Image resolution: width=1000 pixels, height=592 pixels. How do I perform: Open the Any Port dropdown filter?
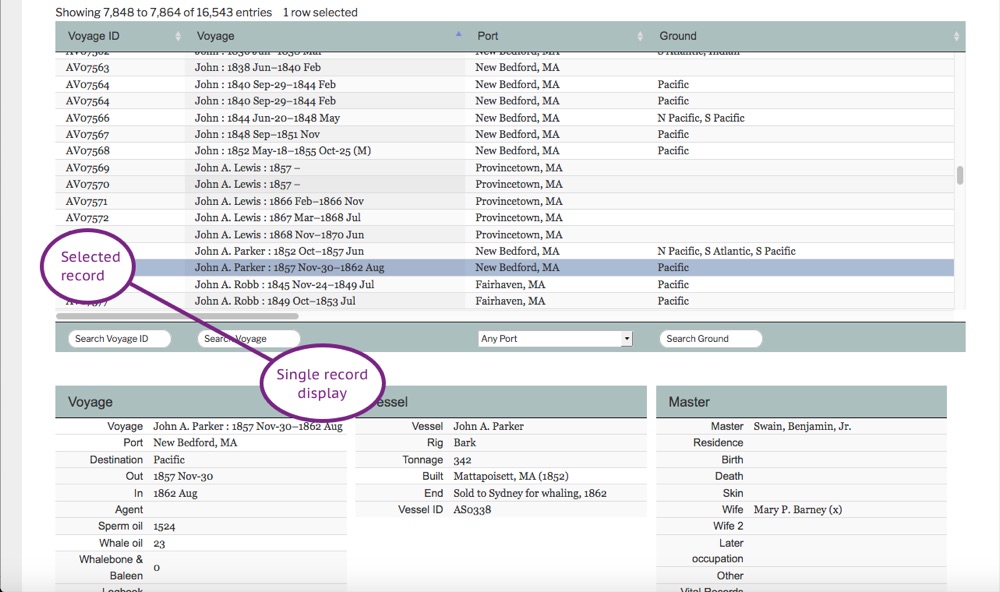(x=555, y=339)
